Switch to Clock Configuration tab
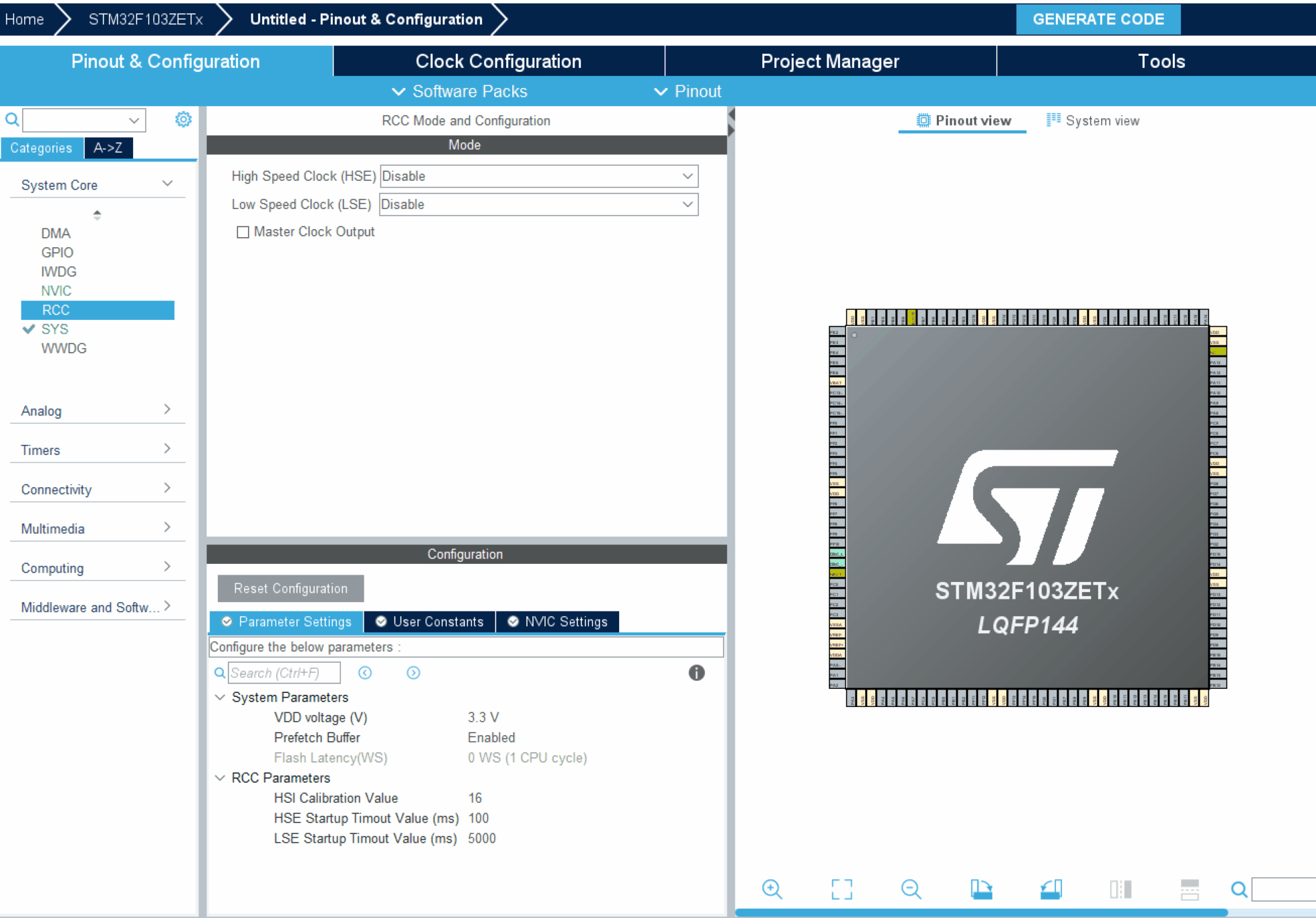Viewport: 1316px width, 918px height. tap(499, 61)
